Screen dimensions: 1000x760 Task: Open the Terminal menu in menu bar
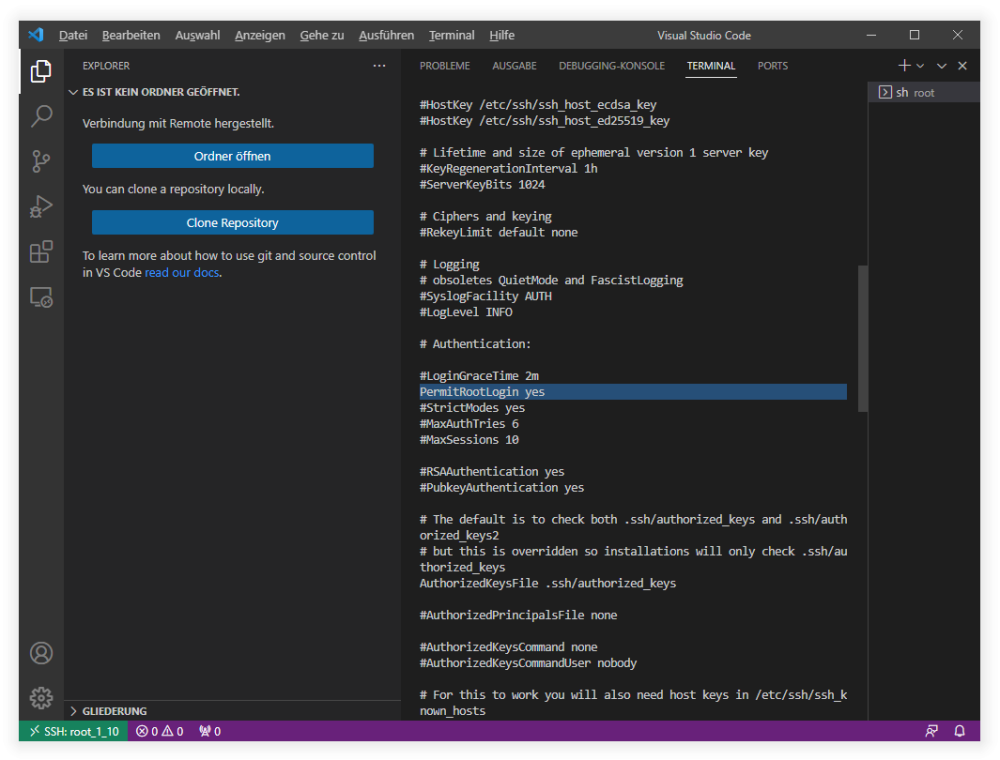click(x=452, y=35)
